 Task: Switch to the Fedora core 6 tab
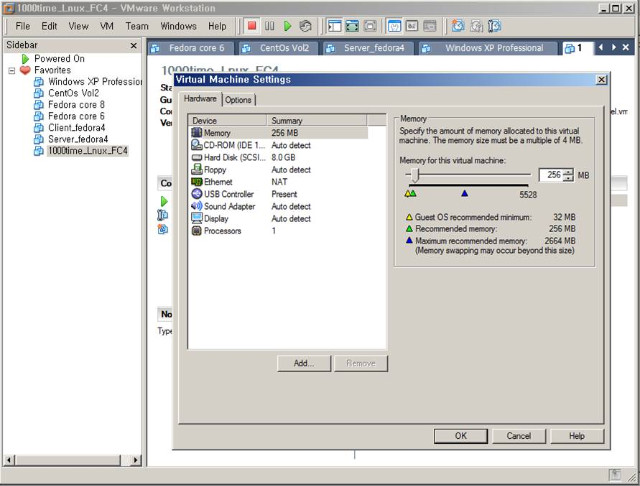click(x=191, y=48)
